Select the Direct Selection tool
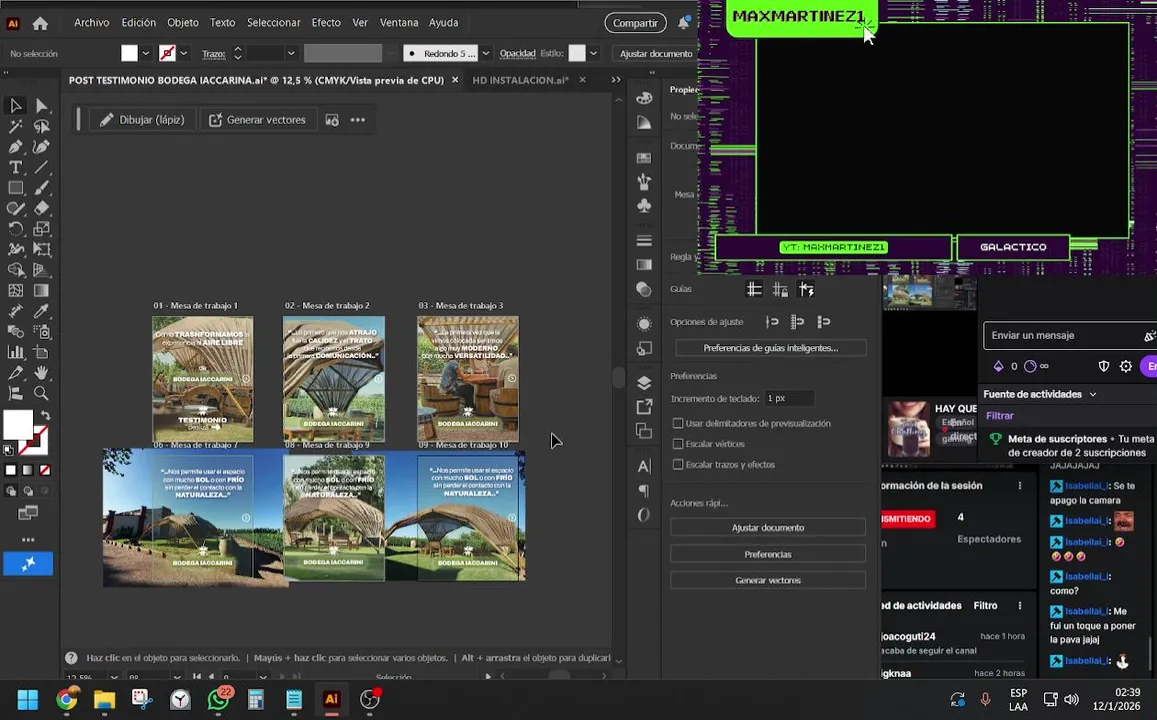1157x720 pixels. point(41,106)
